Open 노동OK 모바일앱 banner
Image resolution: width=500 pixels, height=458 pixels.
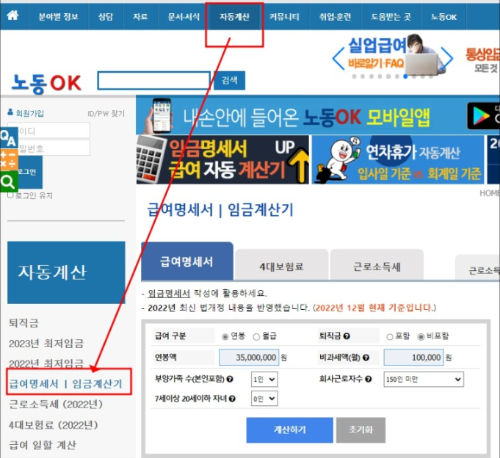tap(317, 116)
